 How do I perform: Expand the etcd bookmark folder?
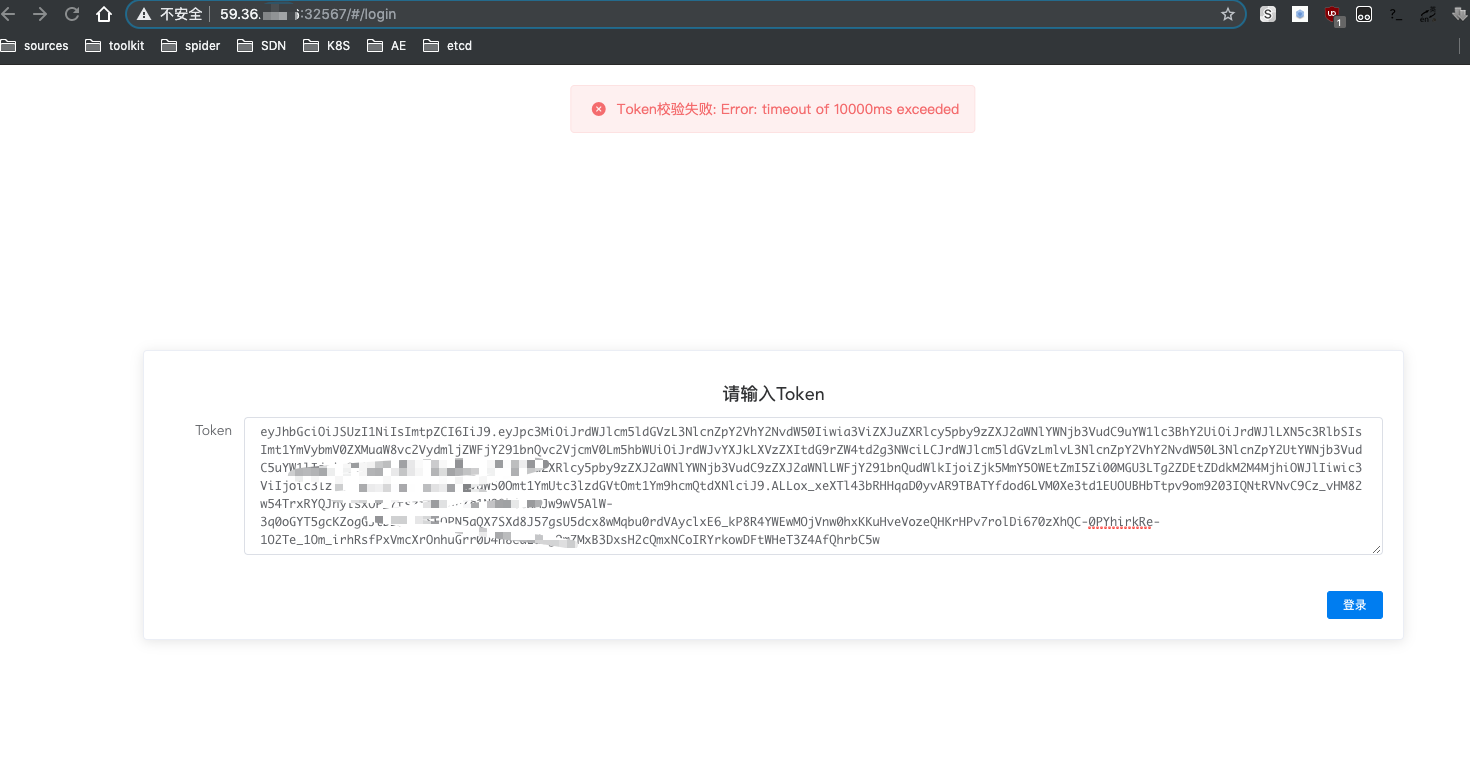pyautogui.click(x=447, y=45)
